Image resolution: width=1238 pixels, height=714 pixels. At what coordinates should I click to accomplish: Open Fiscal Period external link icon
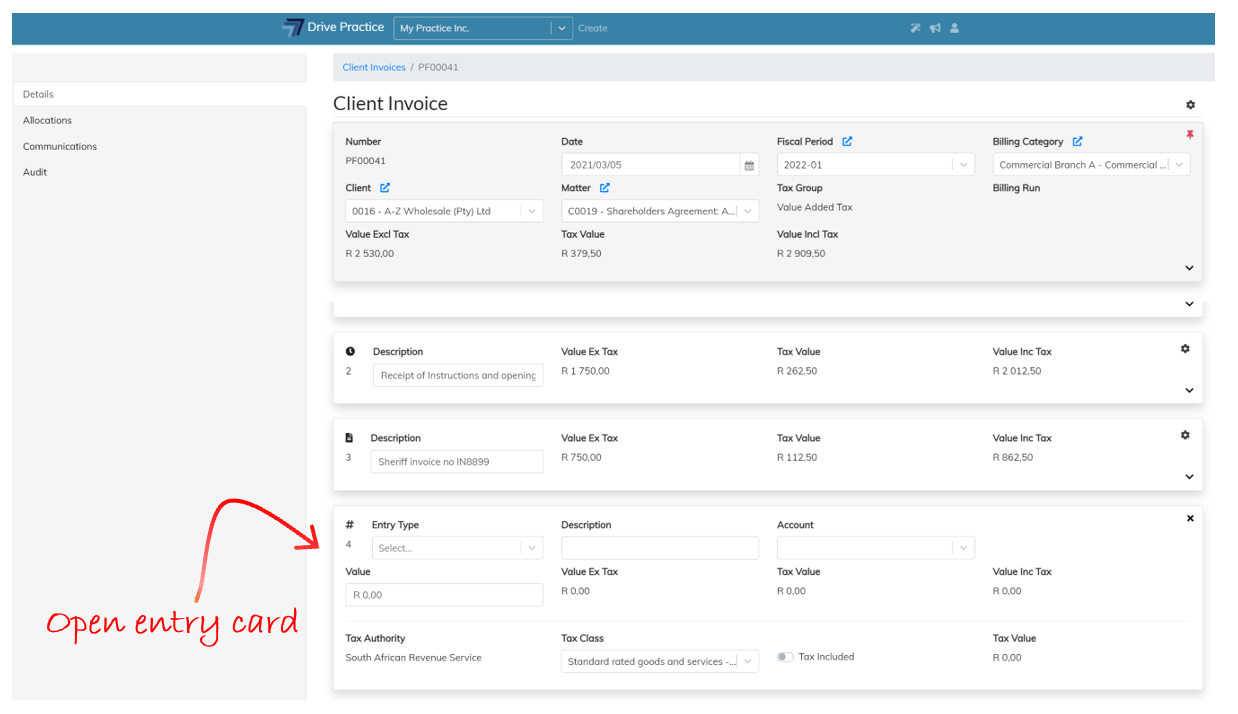point(847,142)
